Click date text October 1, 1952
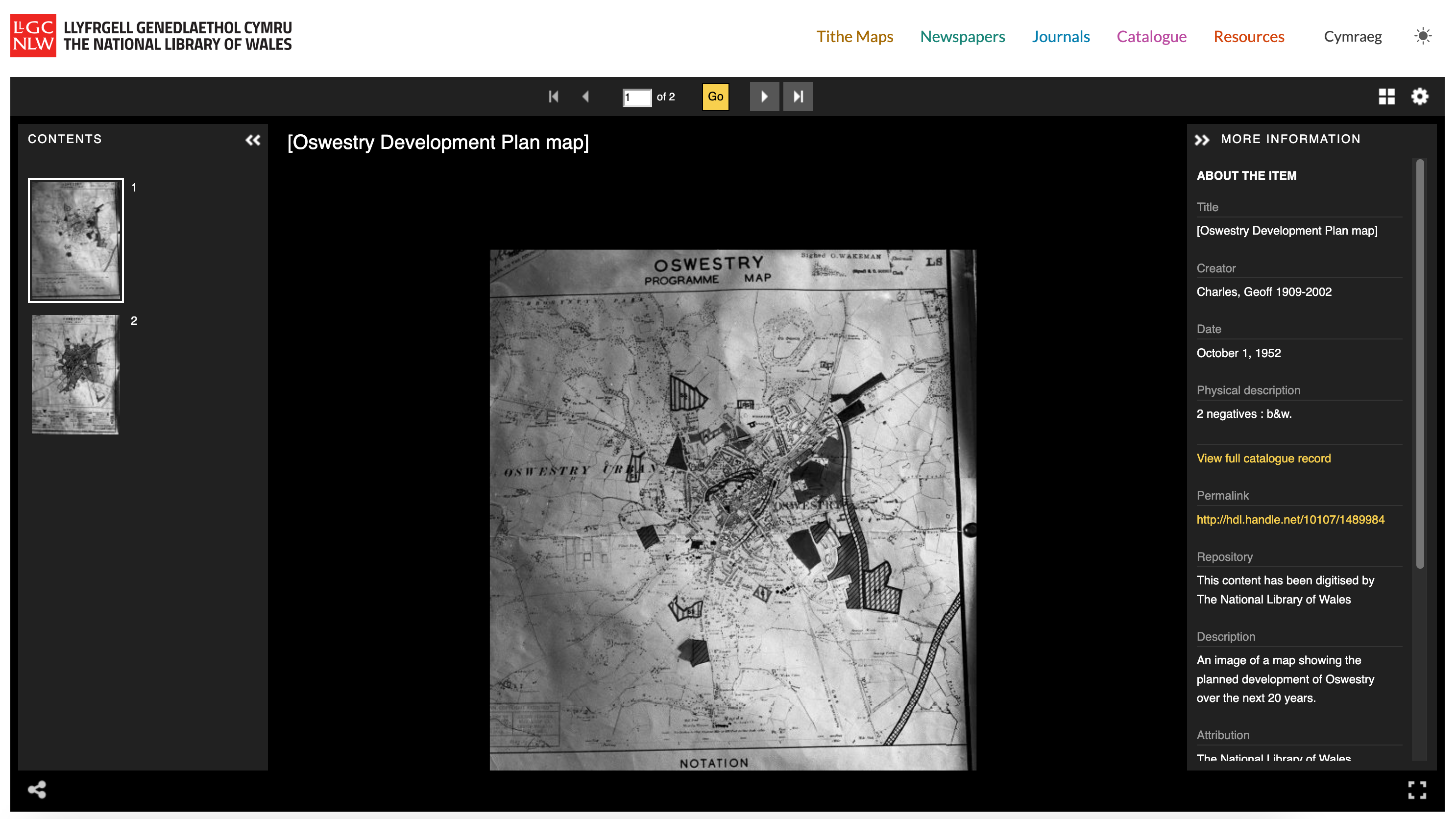This screenshot has width=1456, height=819. 1238,353
